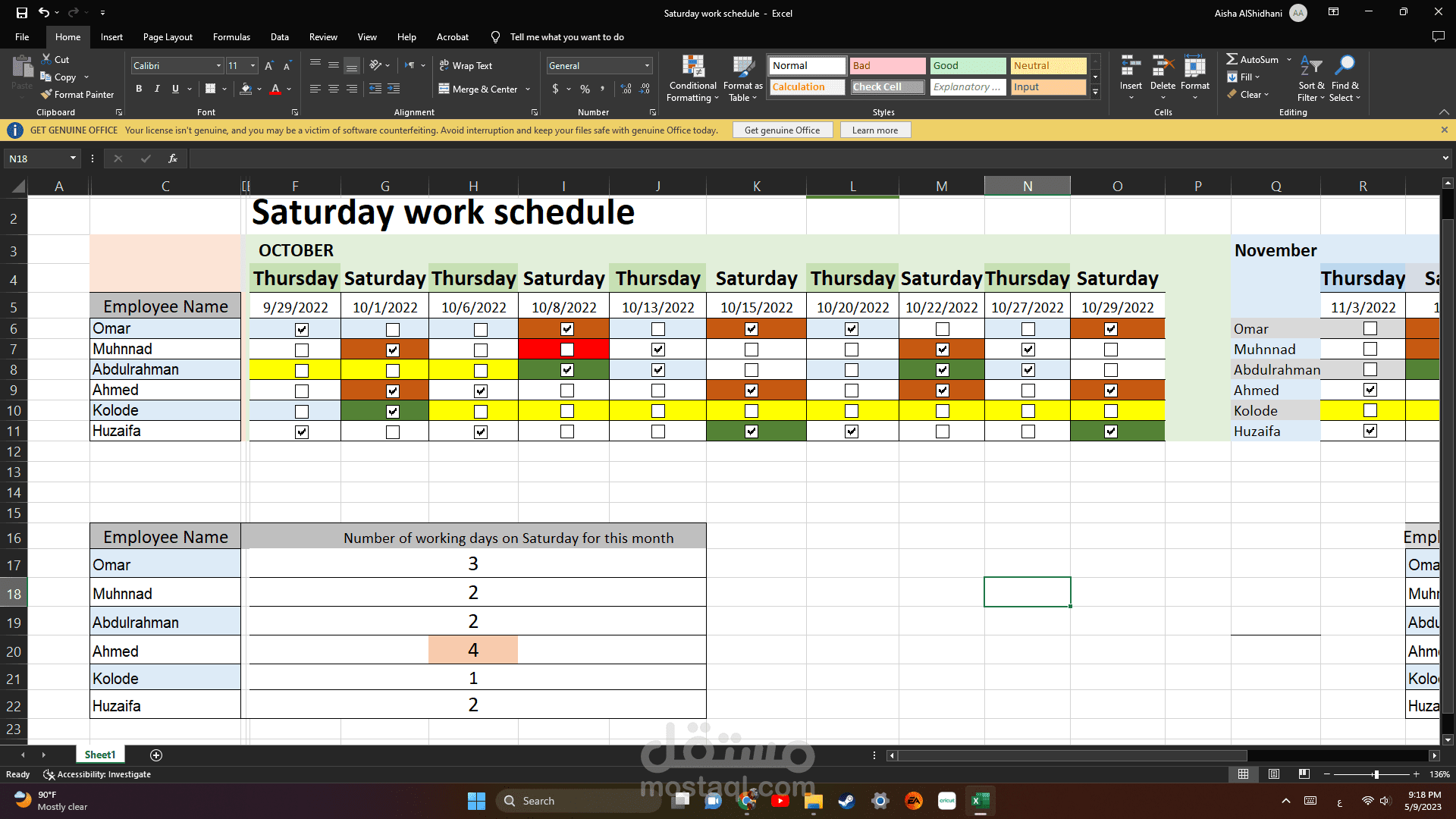This screenshot has height=819, width=1456.
Task: Toggle Omar's 9/29/2022 checkbox
Action: 302,330
